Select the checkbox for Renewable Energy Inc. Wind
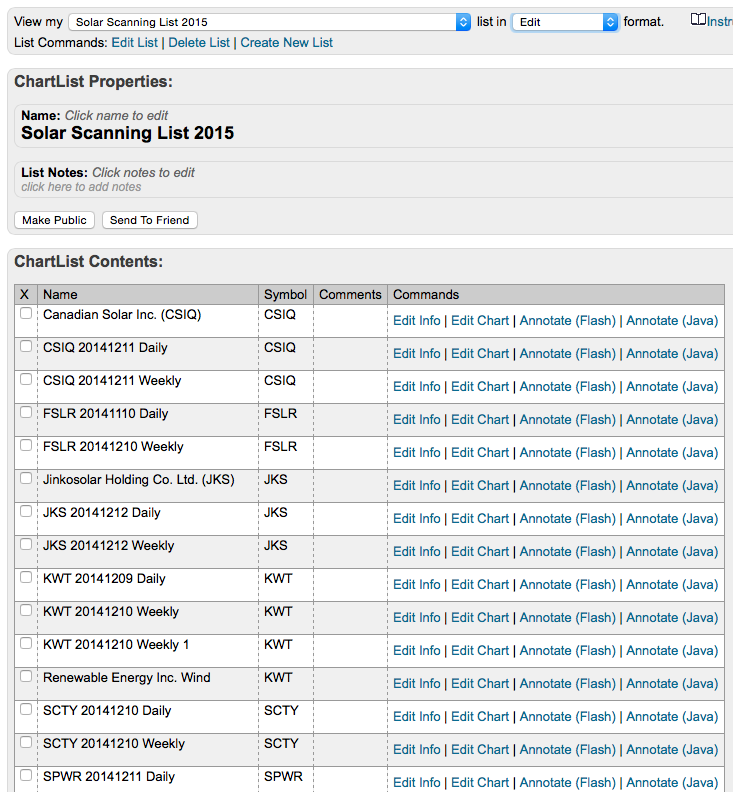733x792 pixels. pos(26,677)
